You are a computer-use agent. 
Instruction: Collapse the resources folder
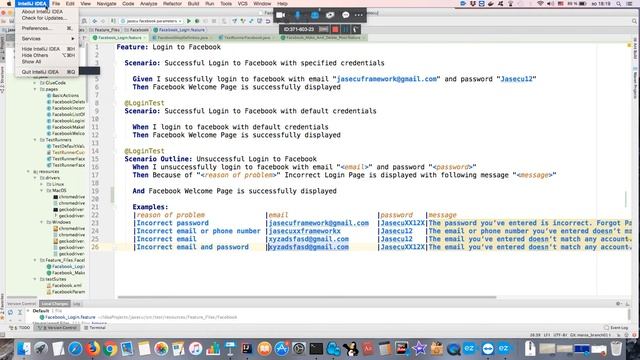coord(29,171)
